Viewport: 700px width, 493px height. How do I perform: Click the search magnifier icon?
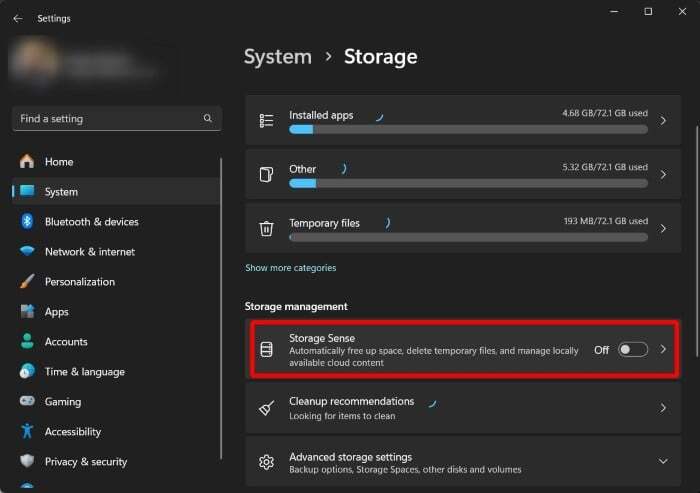208,118
